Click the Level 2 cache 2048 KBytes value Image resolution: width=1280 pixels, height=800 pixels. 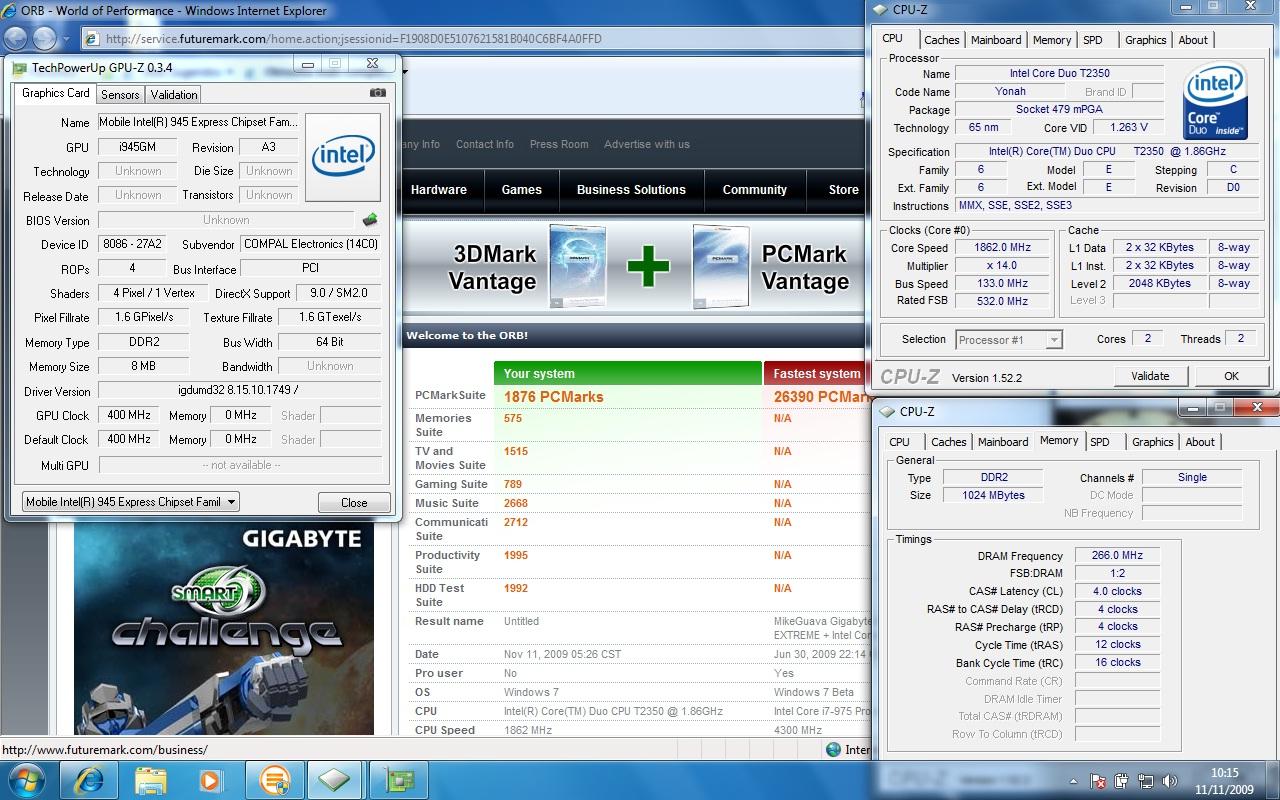click(x=1160, y=284)
